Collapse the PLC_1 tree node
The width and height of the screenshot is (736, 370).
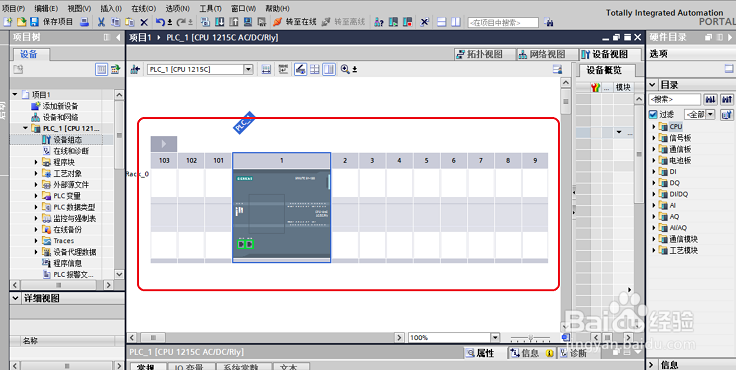click(x=25, y=128)
